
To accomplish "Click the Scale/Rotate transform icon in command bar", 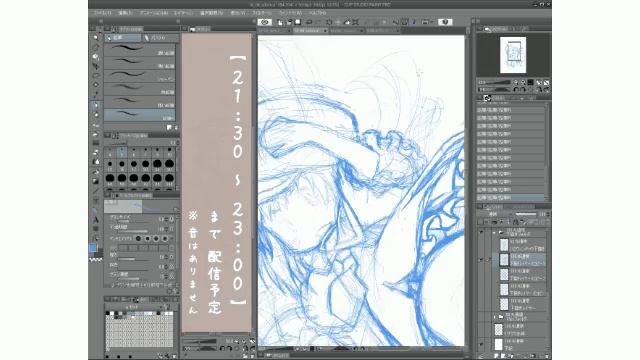I will pos(356,22).
